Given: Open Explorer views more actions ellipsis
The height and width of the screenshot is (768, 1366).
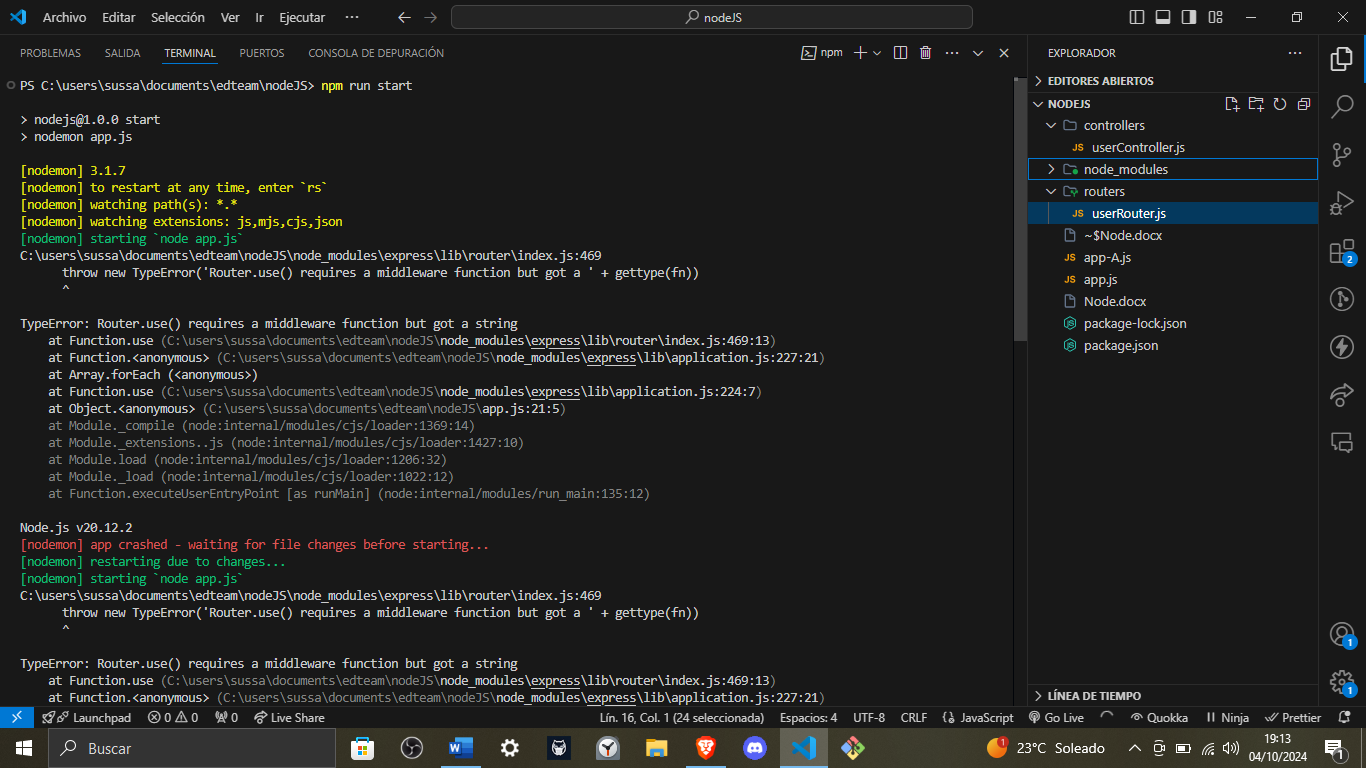Looking at the screenshot, I should click(1295, 53).
